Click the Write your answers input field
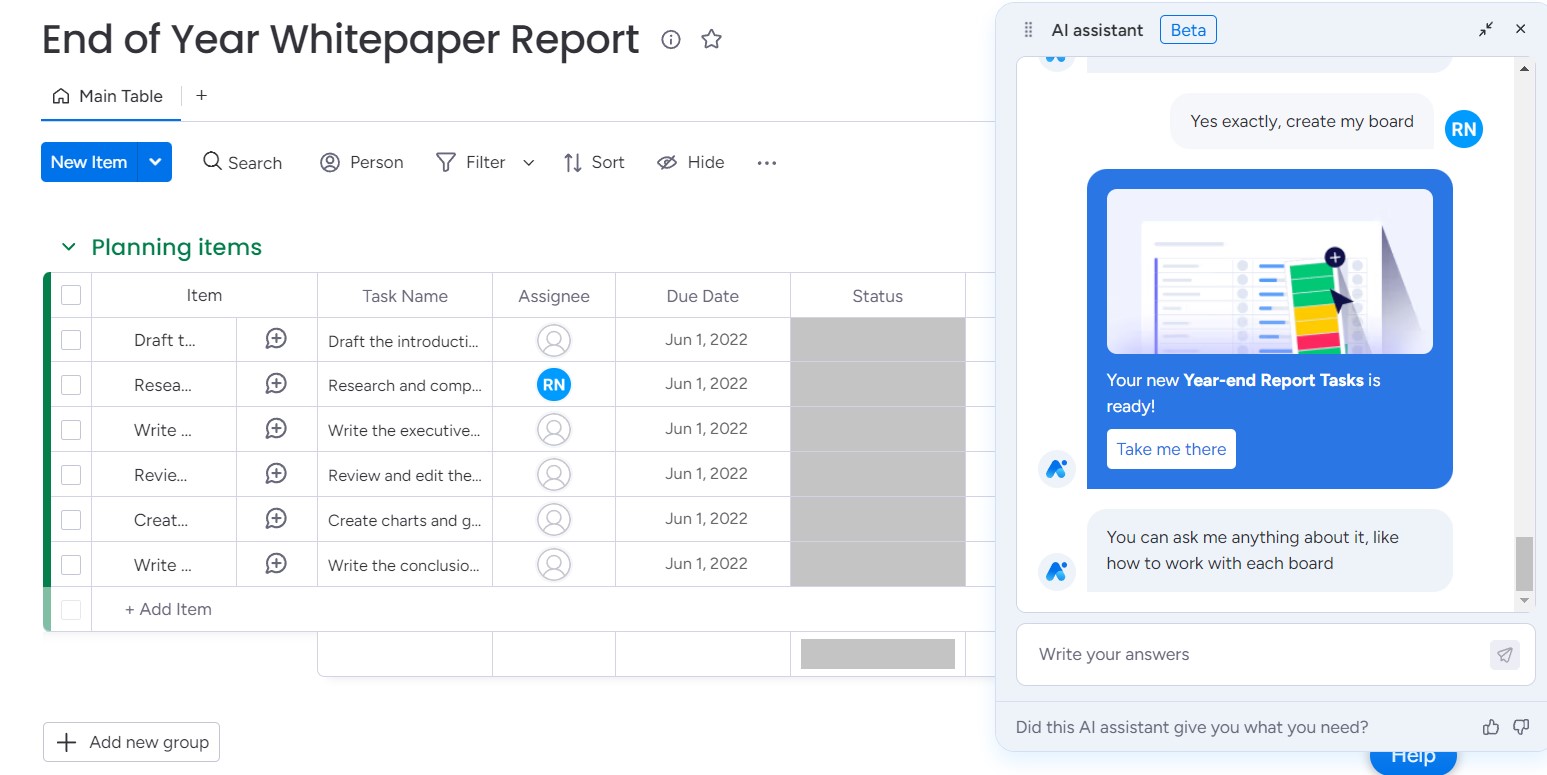 click(1250, 655)
